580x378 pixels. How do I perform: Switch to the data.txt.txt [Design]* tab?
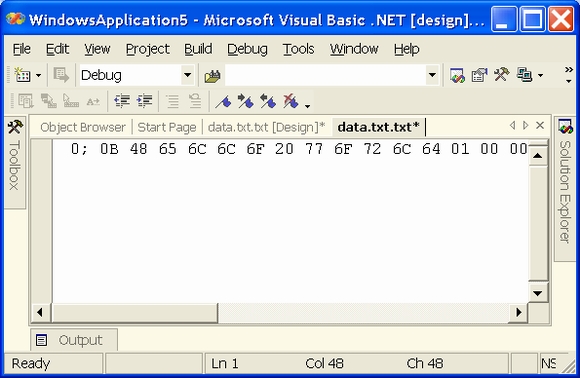(x=266, y=127)
